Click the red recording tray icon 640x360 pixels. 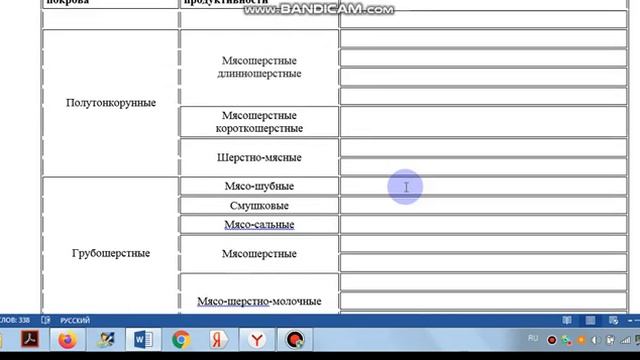(x=552, y=340)
